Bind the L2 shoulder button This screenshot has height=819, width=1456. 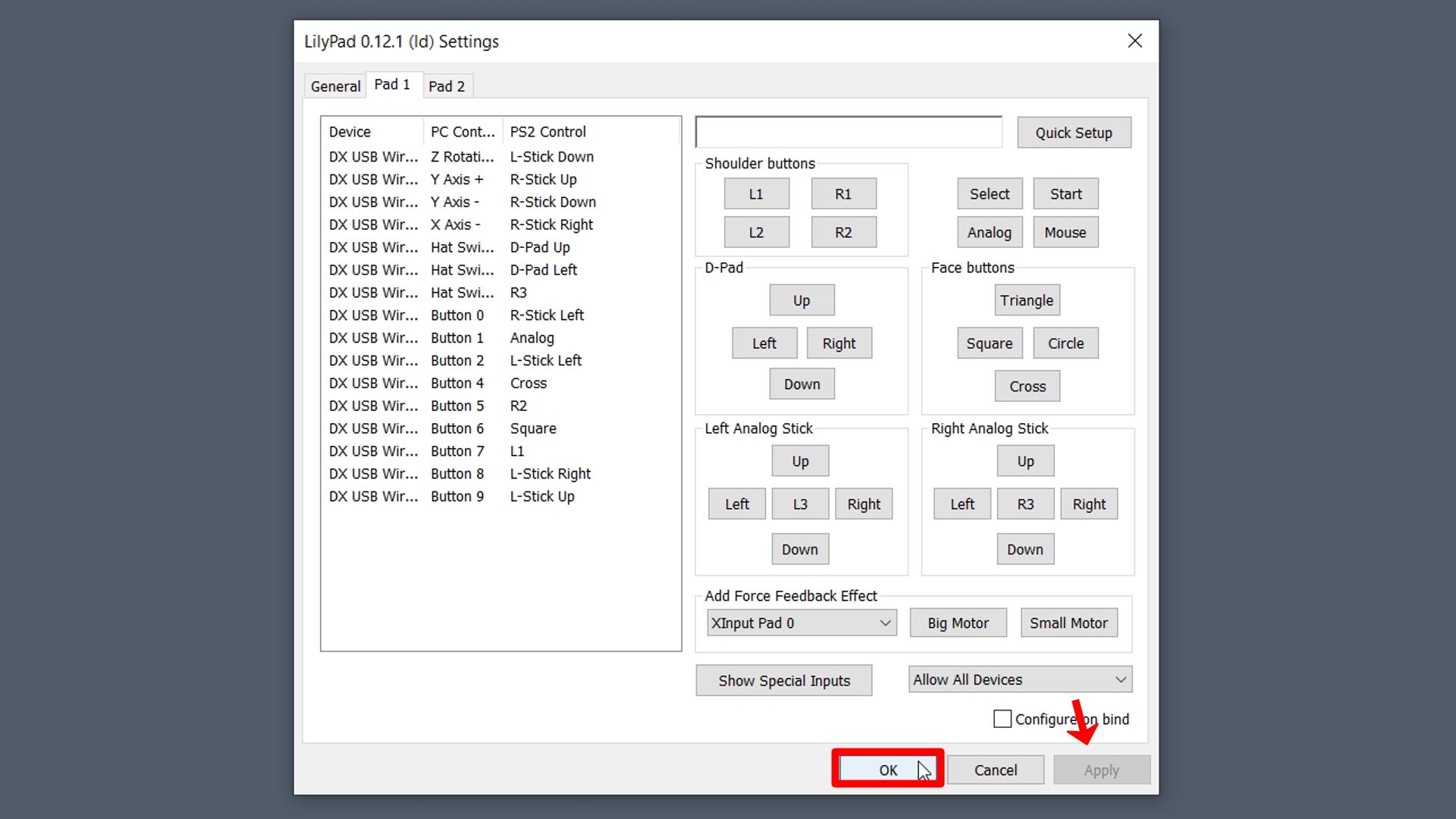point(757,232)
